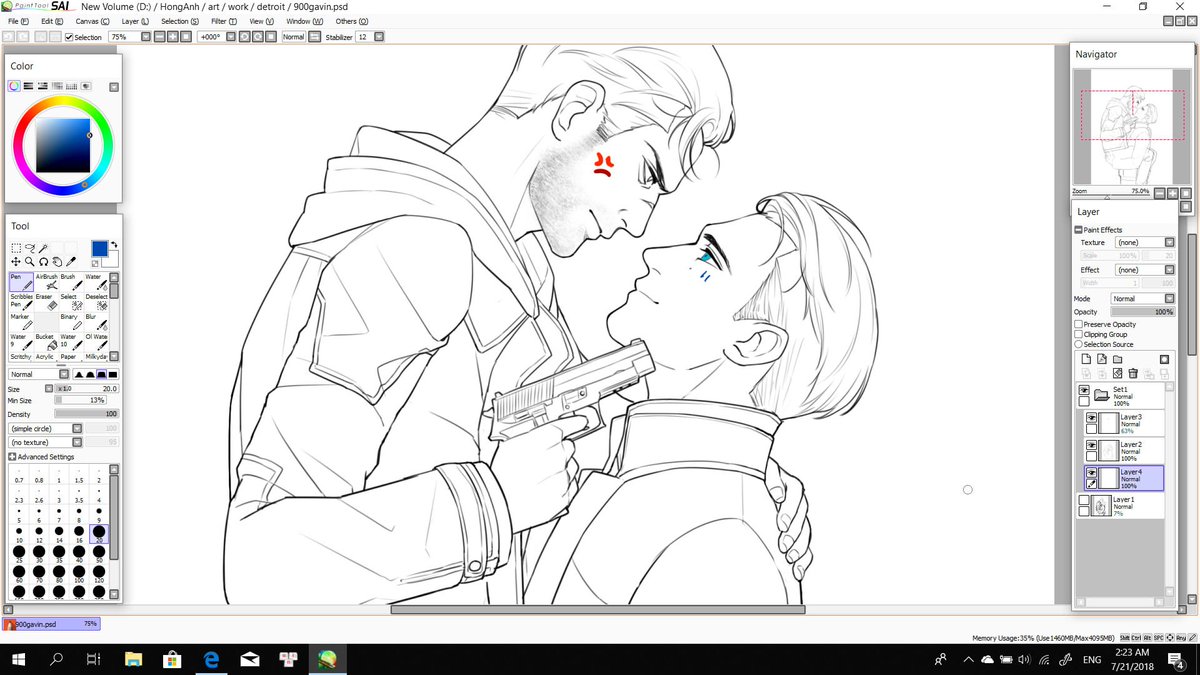Click the Normal display mode button
This screenshot has height=675, width=1200.
(293, 37)
